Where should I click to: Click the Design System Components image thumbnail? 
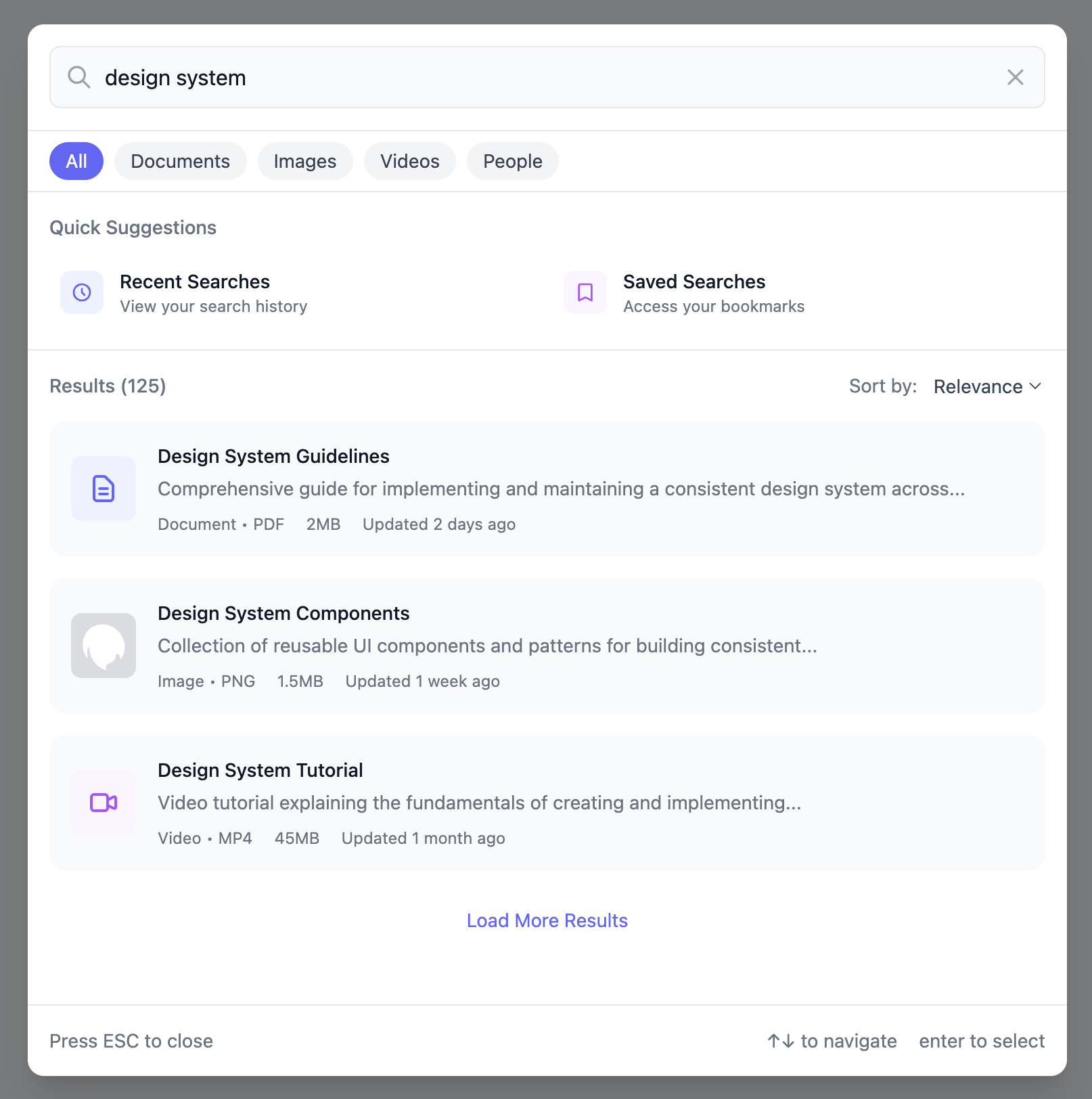104,646
